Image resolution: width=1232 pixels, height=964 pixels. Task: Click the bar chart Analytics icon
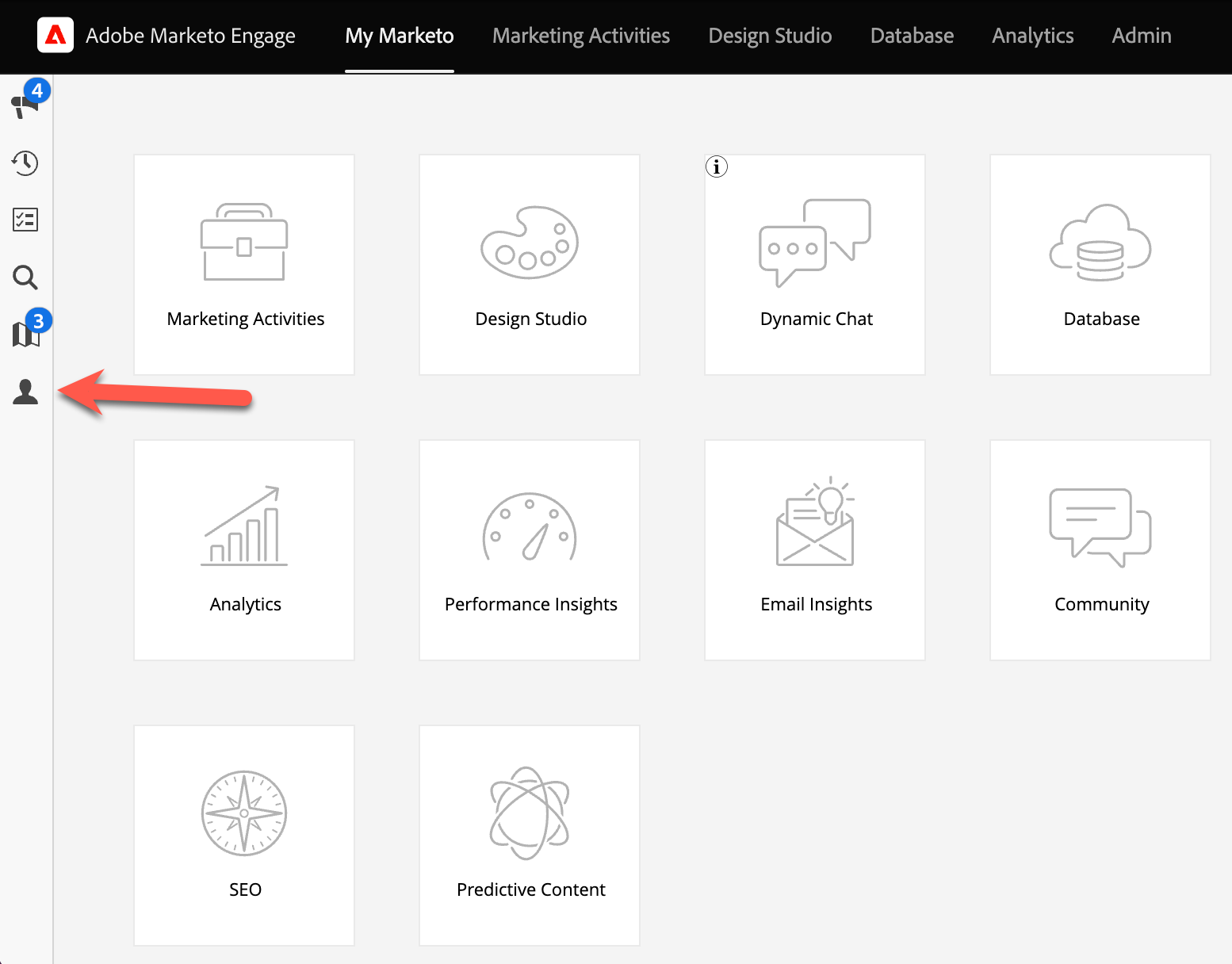tap(244, 526)
